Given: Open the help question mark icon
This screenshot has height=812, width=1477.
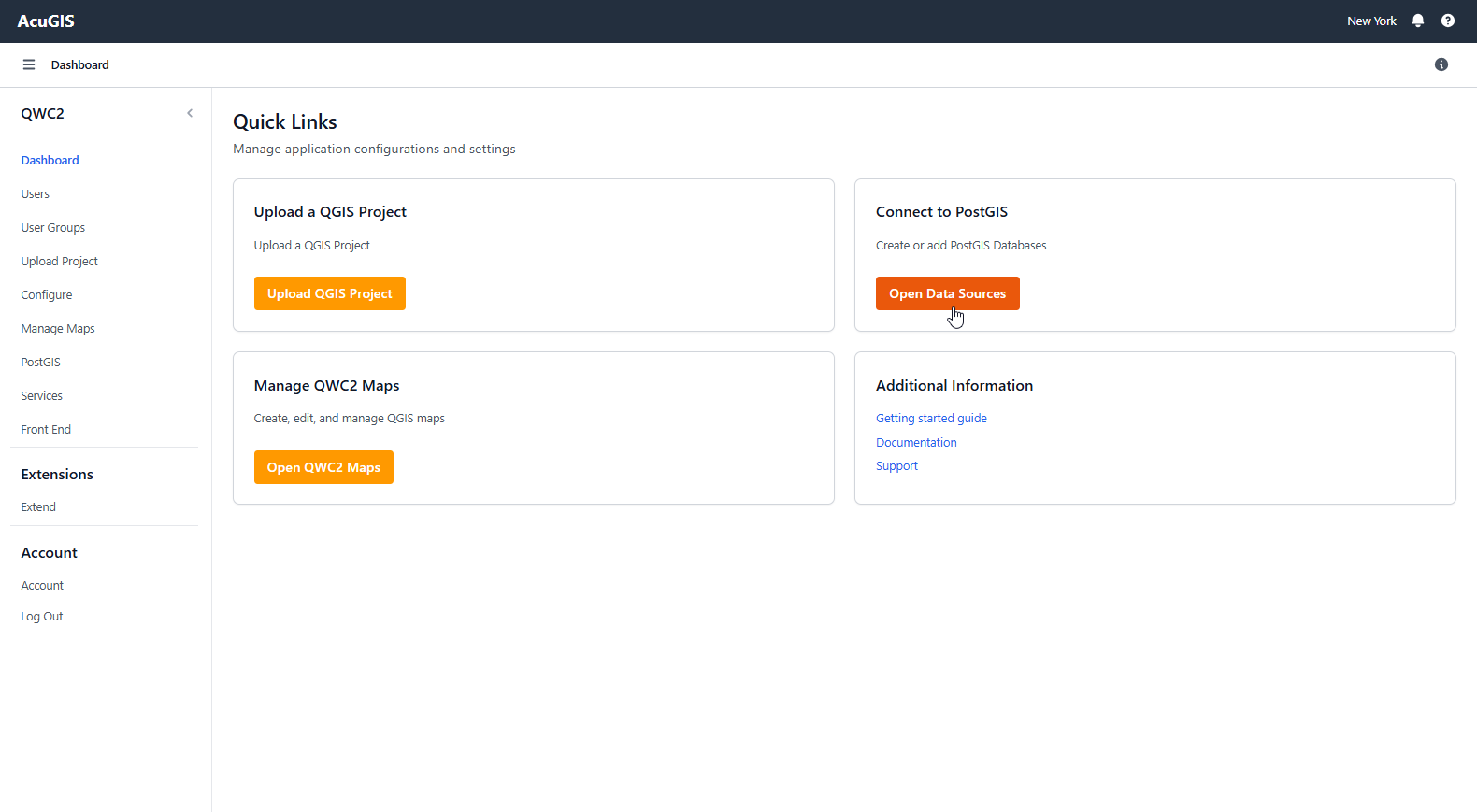Looking at the screenshot, I should pyautogui.click(x=1447, y=21).
